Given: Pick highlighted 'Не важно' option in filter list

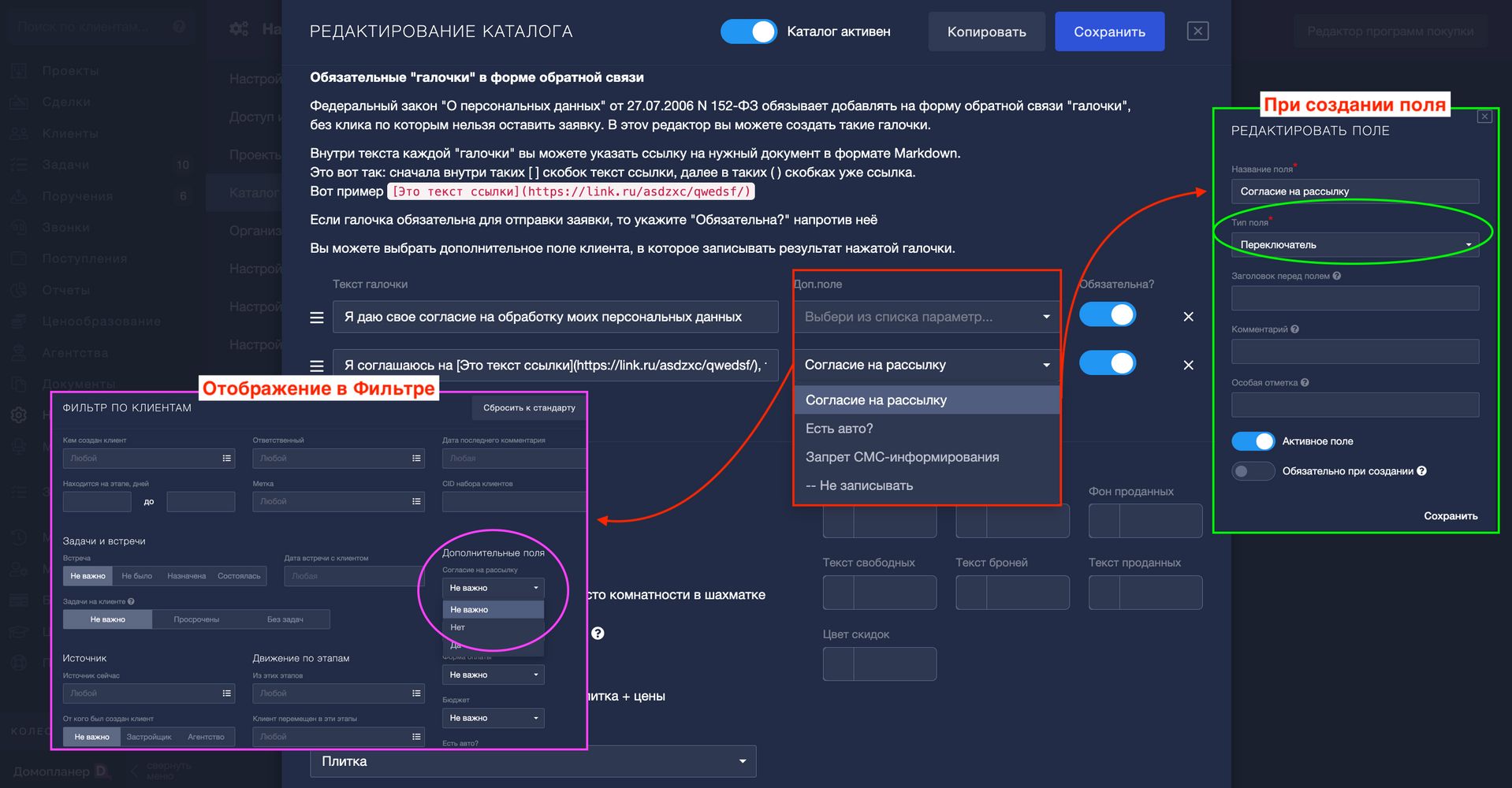Looking at the screenshot, I should [493, 610].
